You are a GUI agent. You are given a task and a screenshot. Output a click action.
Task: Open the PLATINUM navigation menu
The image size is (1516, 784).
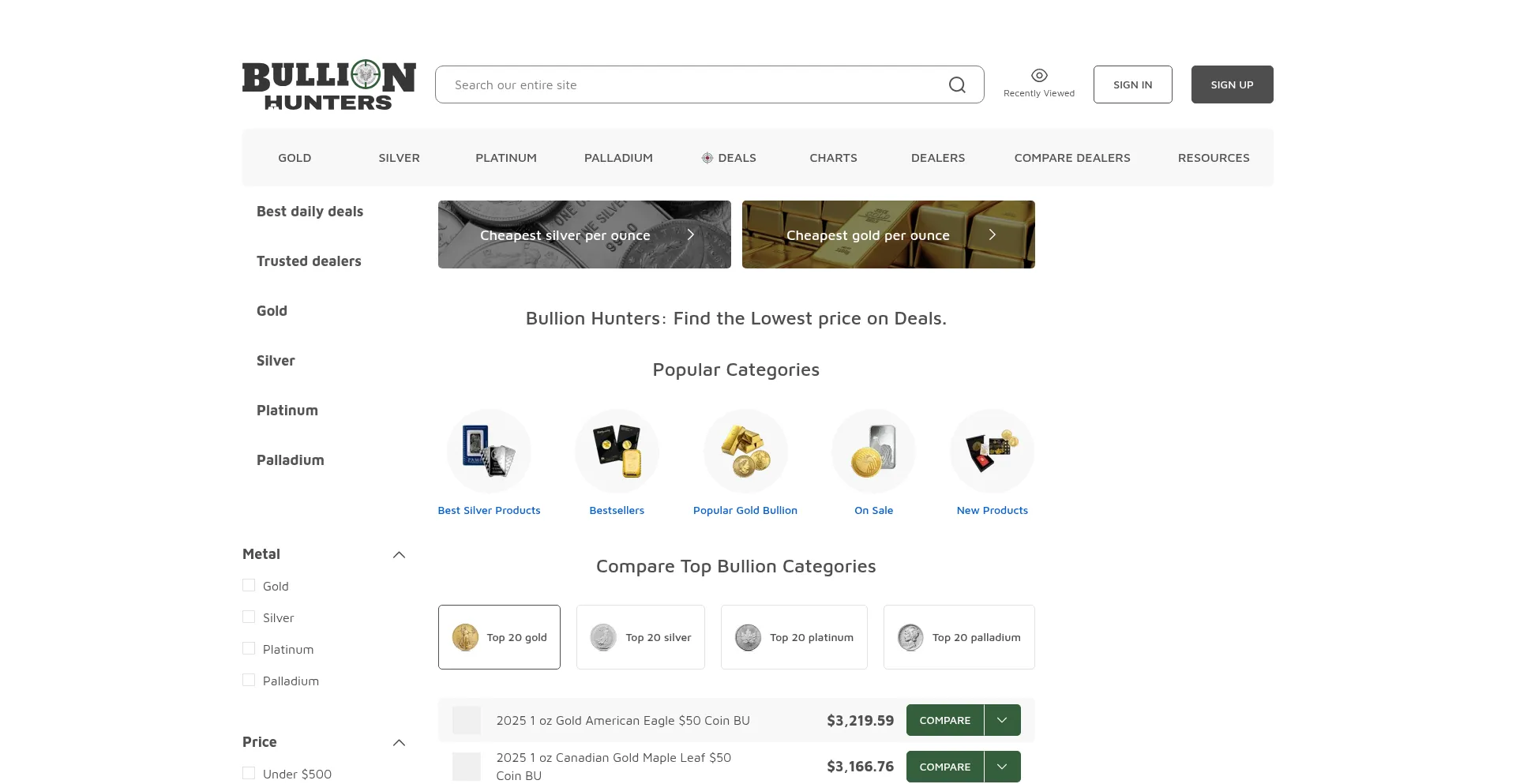506,158
